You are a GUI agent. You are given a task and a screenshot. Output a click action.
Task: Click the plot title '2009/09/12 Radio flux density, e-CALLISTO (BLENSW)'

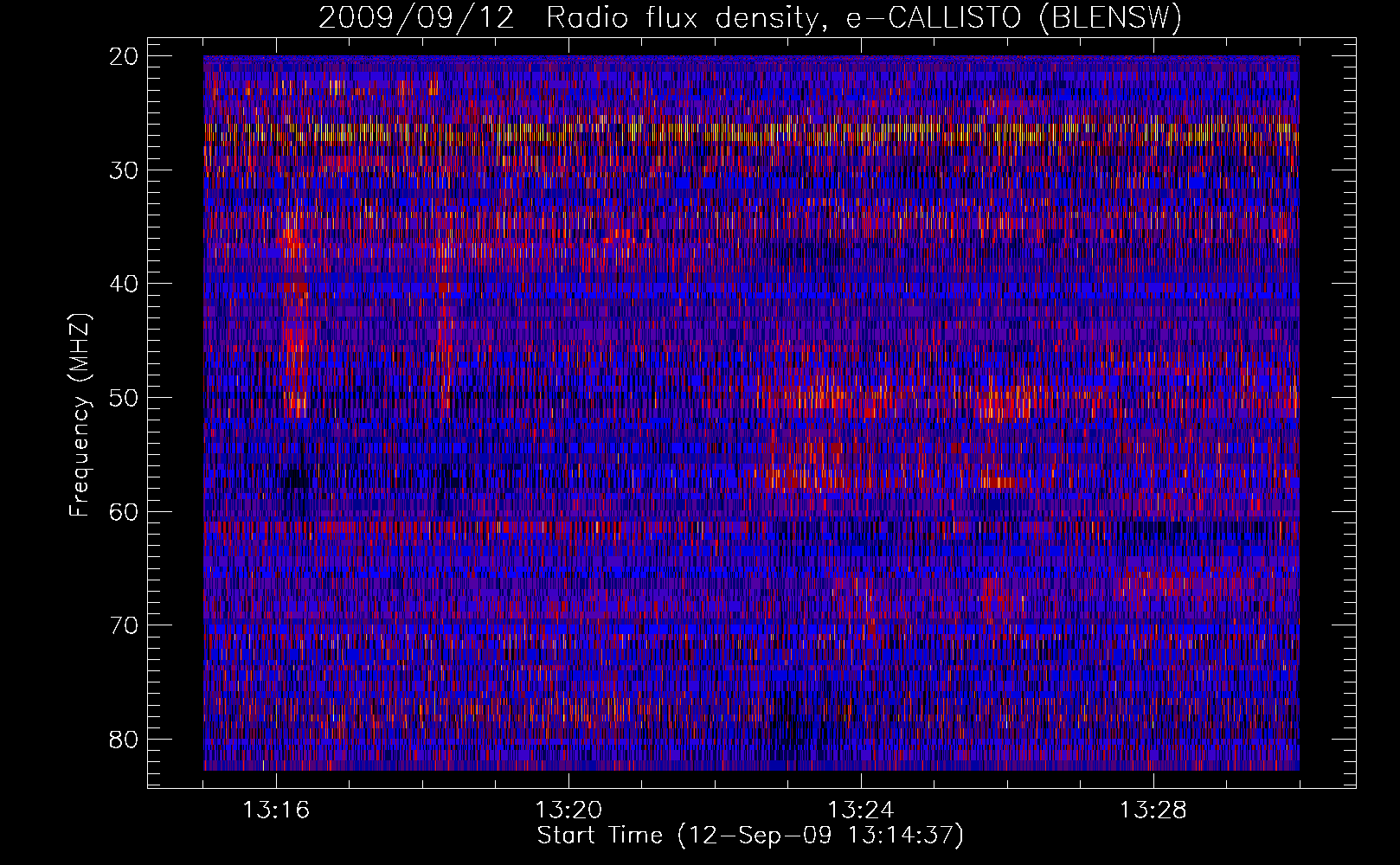coord(750,18)
